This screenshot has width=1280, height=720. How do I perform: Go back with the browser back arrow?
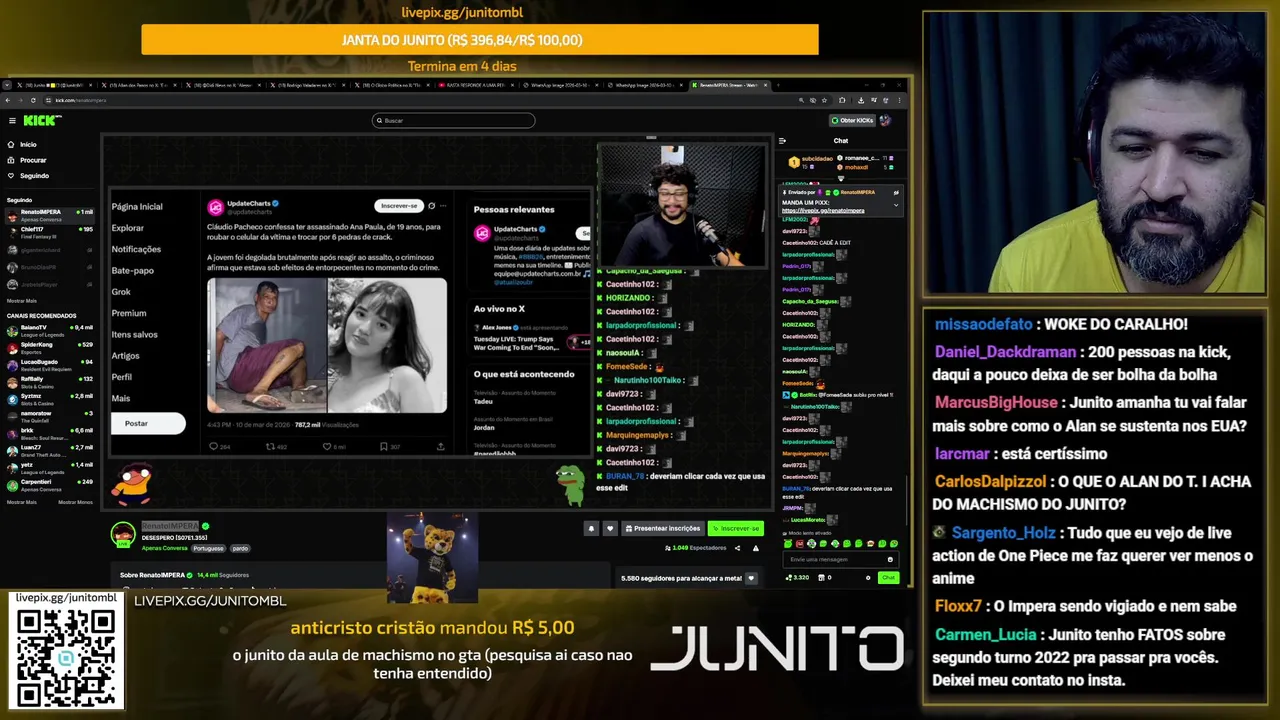[7, 100]
